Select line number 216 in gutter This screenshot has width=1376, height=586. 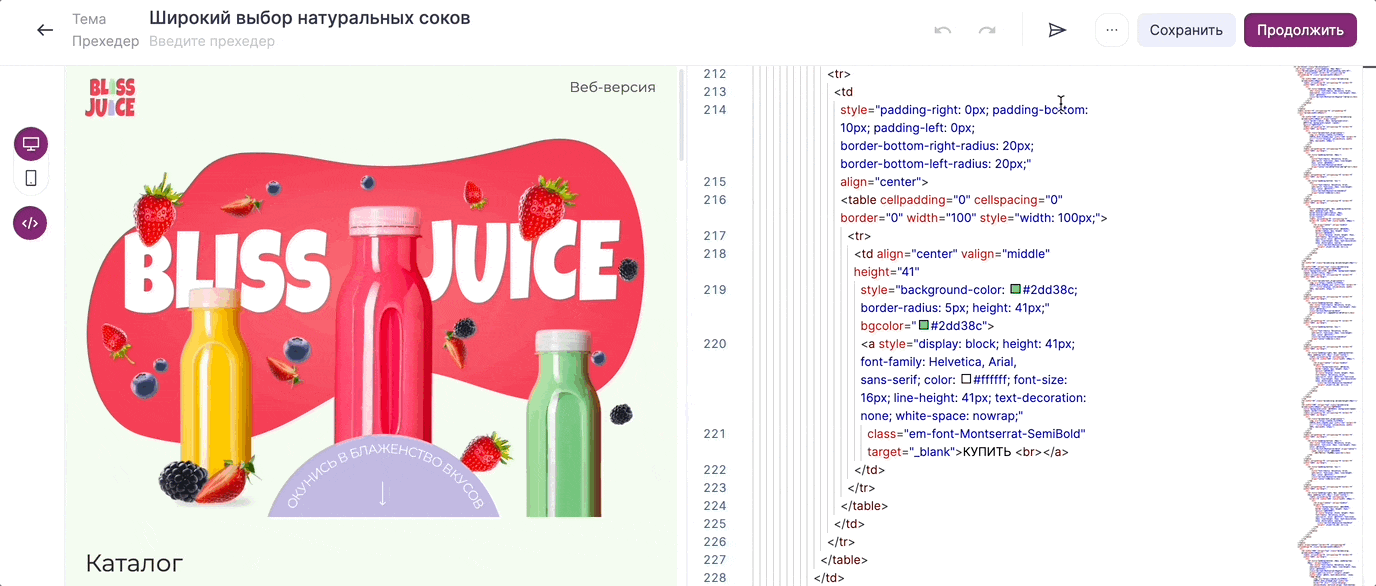coord(714,200)
